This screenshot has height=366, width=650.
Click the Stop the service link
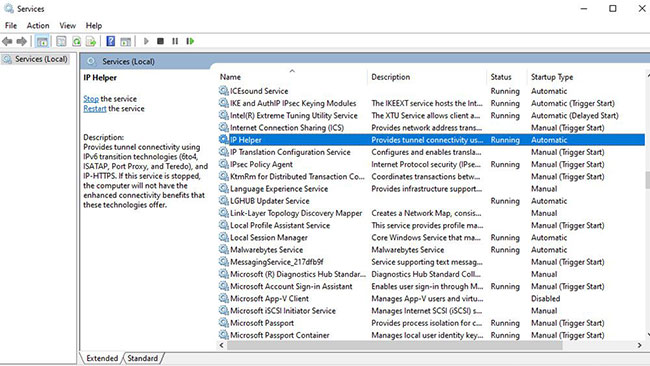click(91, 99)
